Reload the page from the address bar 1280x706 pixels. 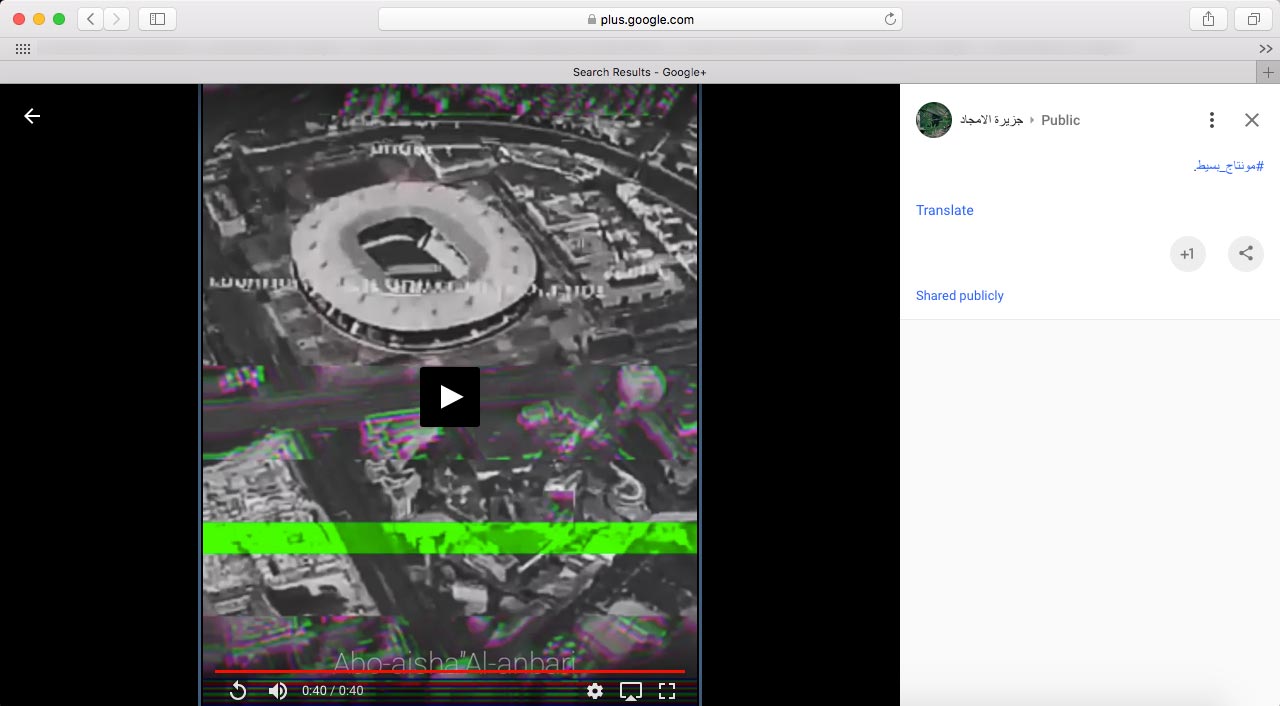(889, 19)
